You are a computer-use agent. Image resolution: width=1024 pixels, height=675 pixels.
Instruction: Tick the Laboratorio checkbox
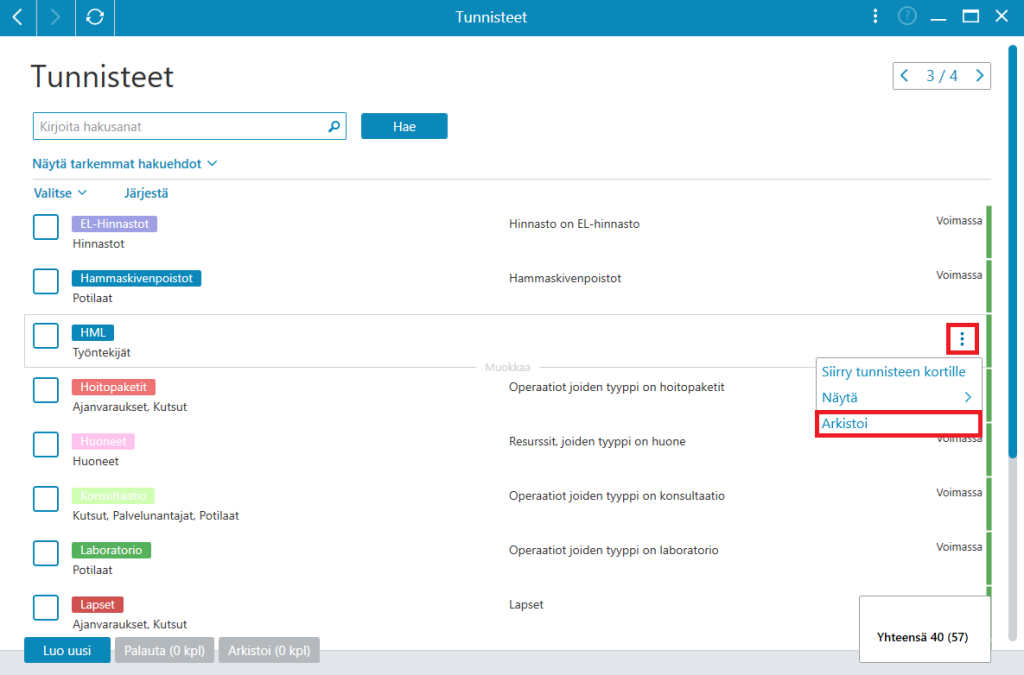pos(46,553)
